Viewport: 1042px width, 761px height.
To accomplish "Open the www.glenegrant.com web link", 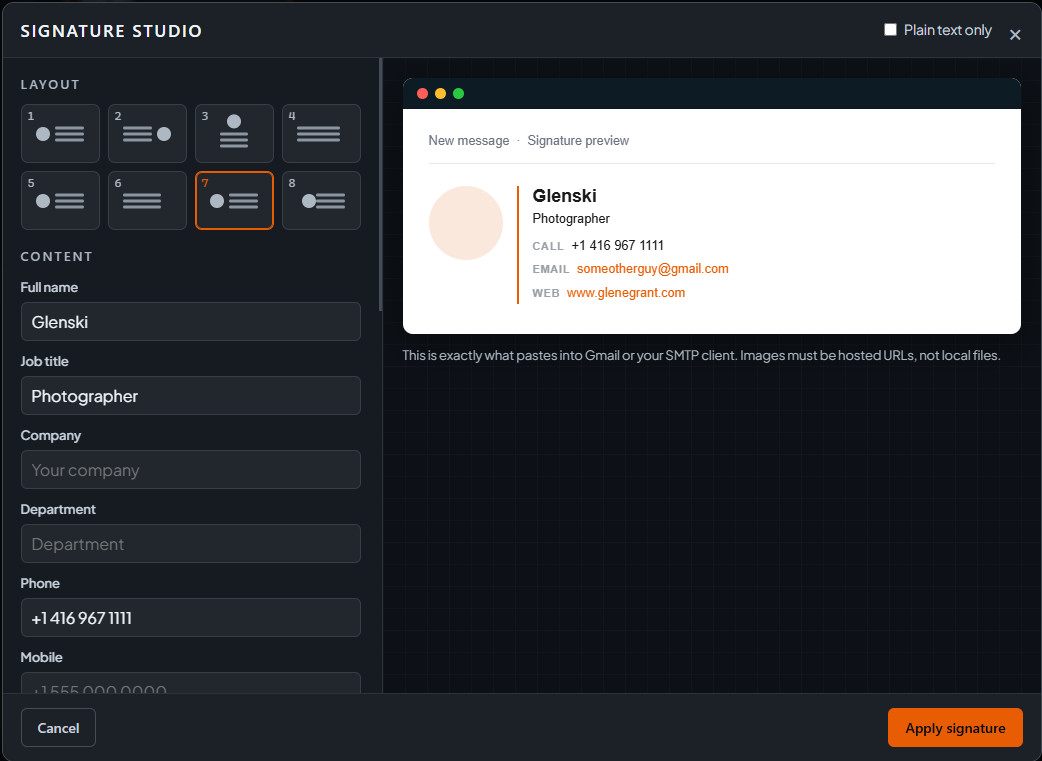I will (626, 292).
